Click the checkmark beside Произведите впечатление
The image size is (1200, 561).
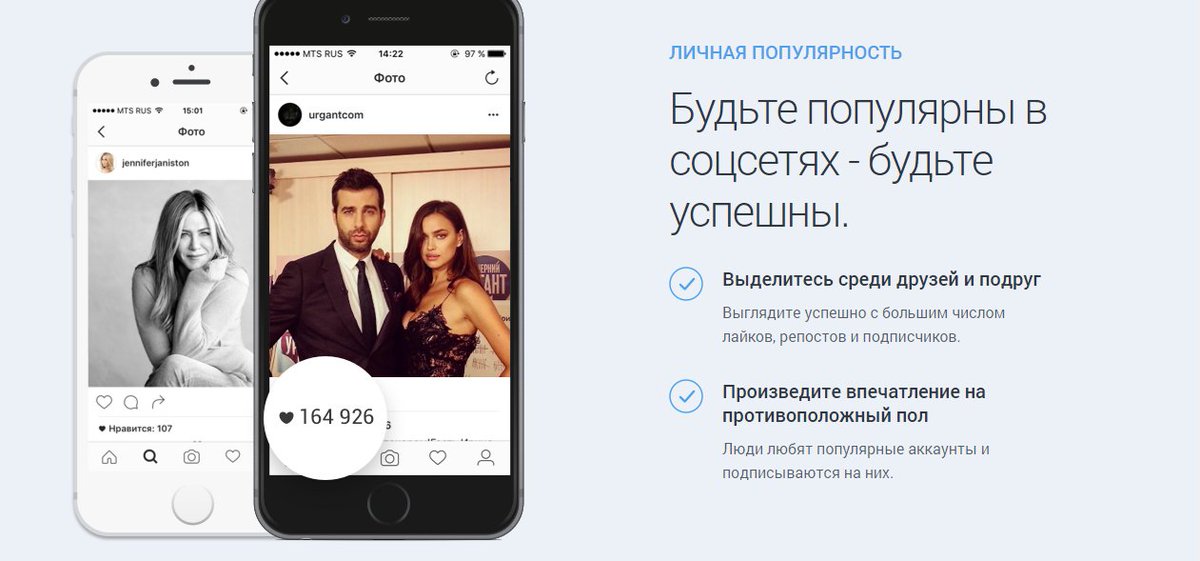(x=686, y=395)
